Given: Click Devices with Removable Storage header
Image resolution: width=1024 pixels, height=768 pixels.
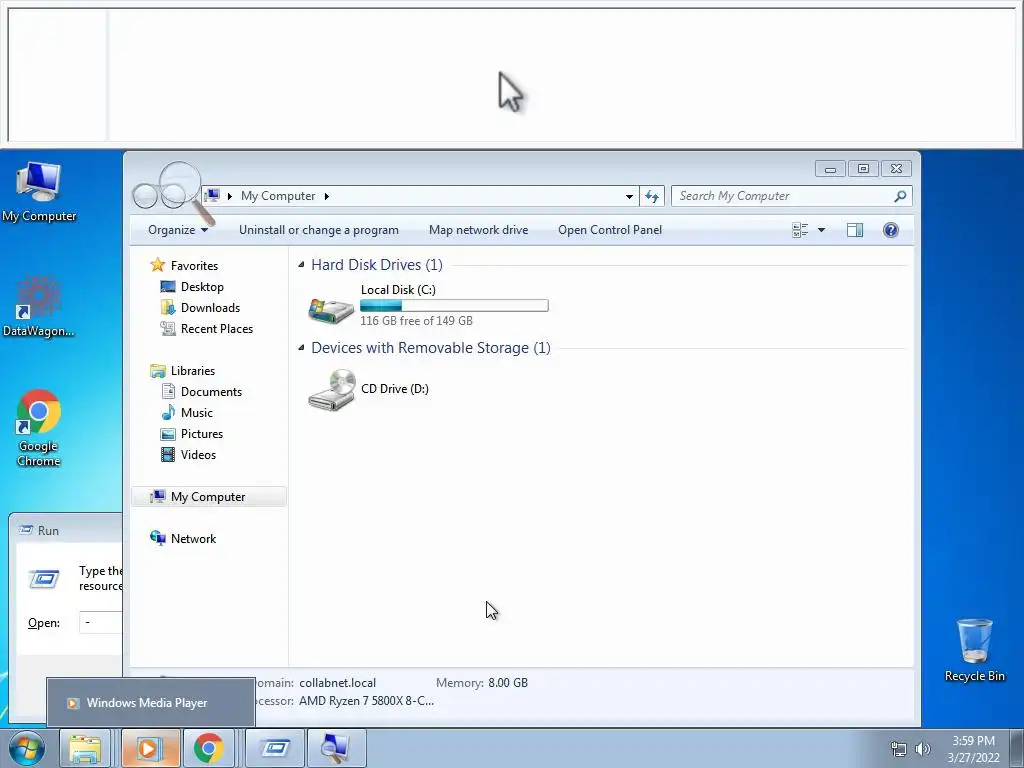Looking at the screenshot, I should coord(431,347).
